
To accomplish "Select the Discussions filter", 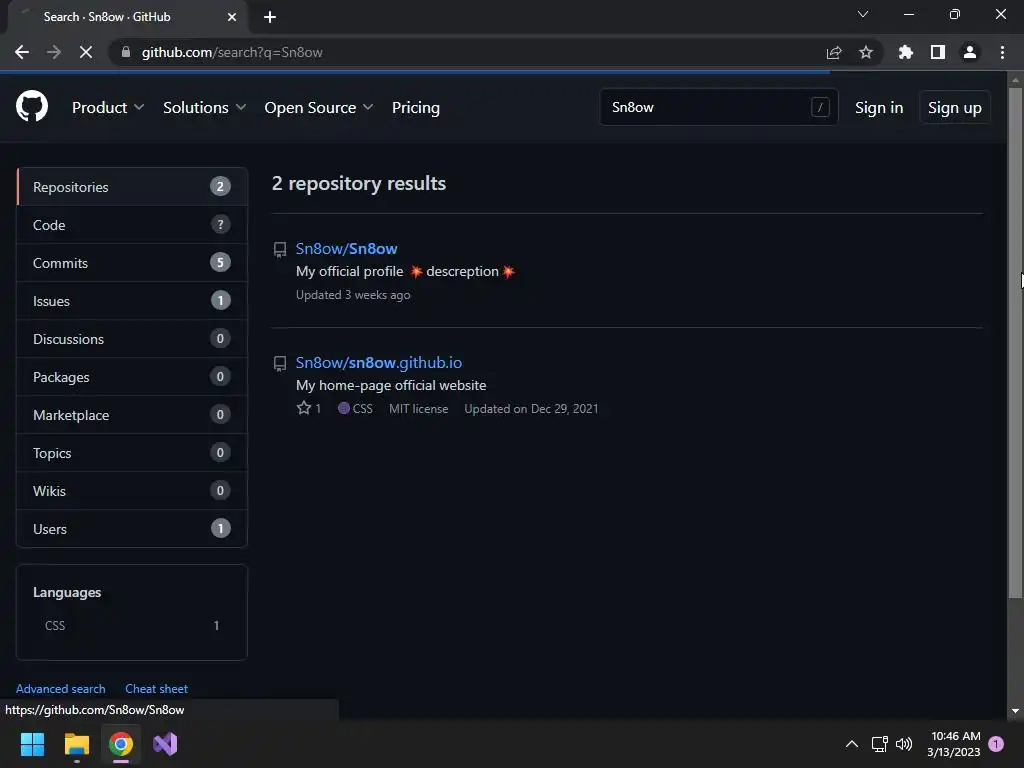I will (x=132, y=339).
